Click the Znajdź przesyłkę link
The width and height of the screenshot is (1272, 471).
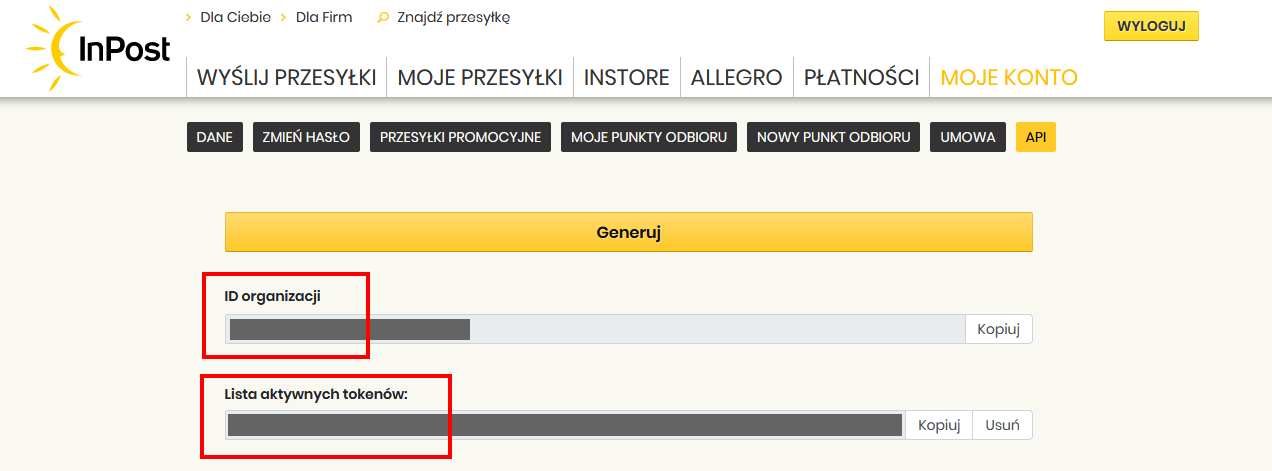click(x=453, y=17)
